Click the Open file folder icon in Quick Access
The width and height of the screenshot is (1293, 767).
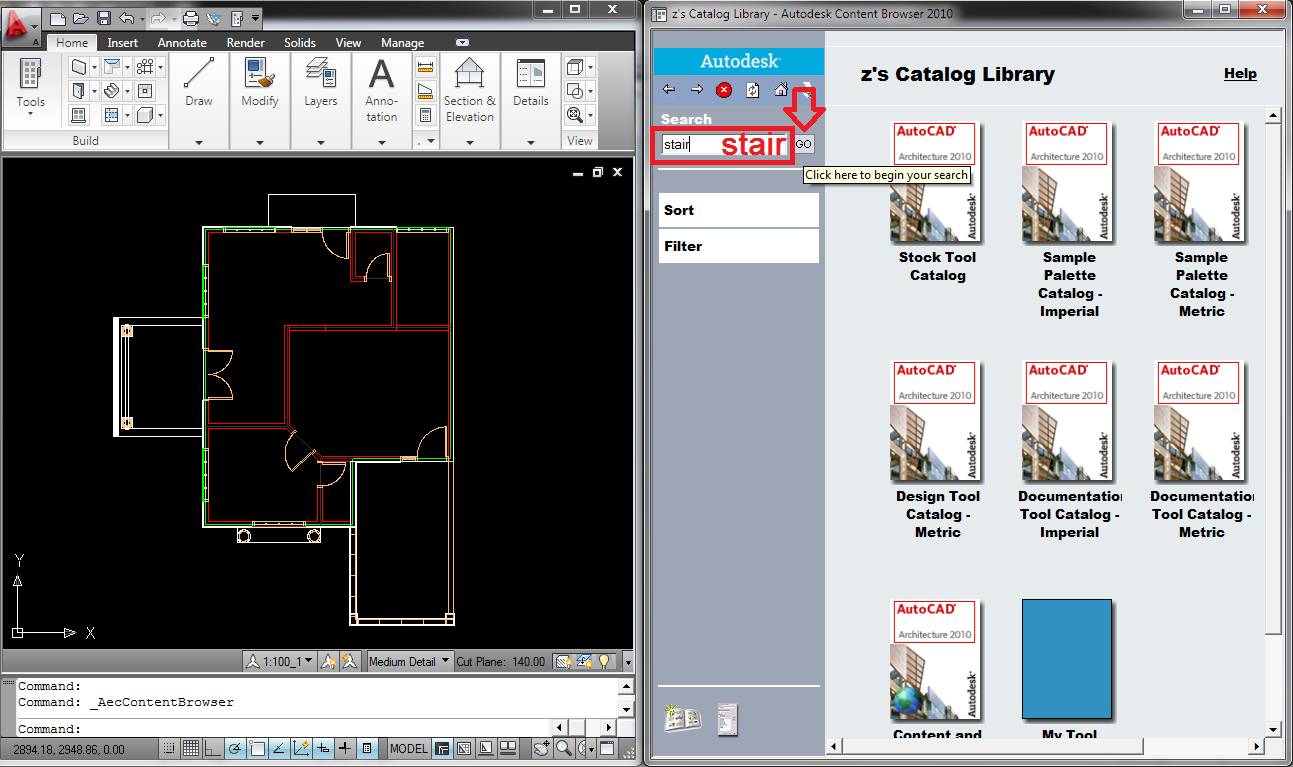pos(81,19)
